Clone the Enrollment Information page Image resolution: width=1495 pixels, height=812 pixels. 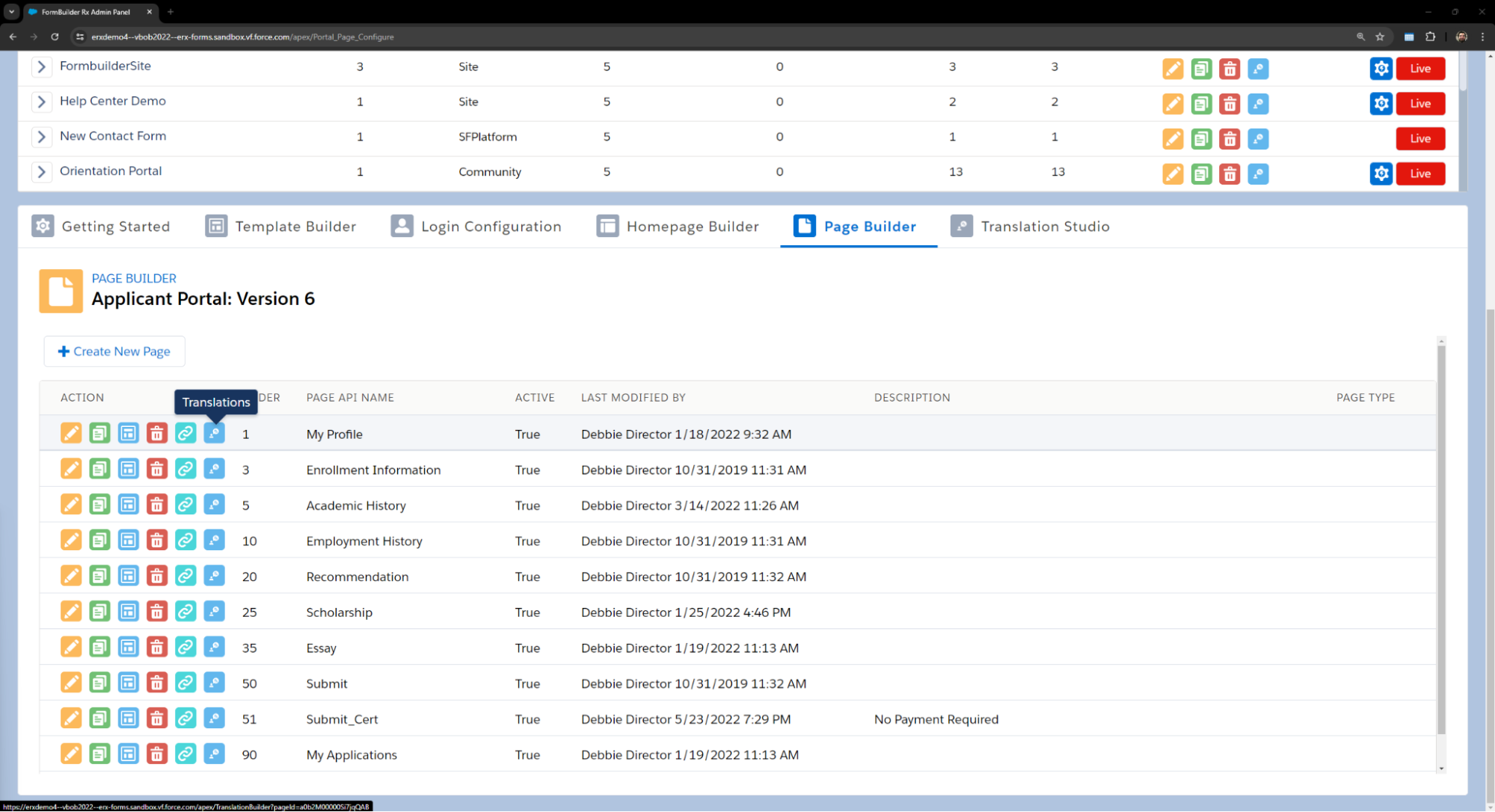99,470
